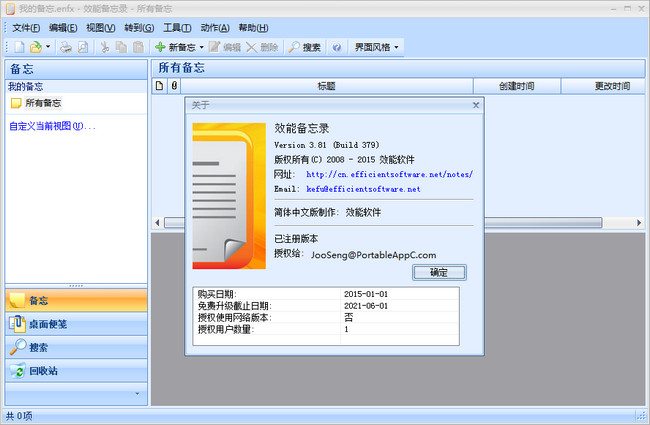Open the 界面风格 interface style dropdown

click(376, 47)
